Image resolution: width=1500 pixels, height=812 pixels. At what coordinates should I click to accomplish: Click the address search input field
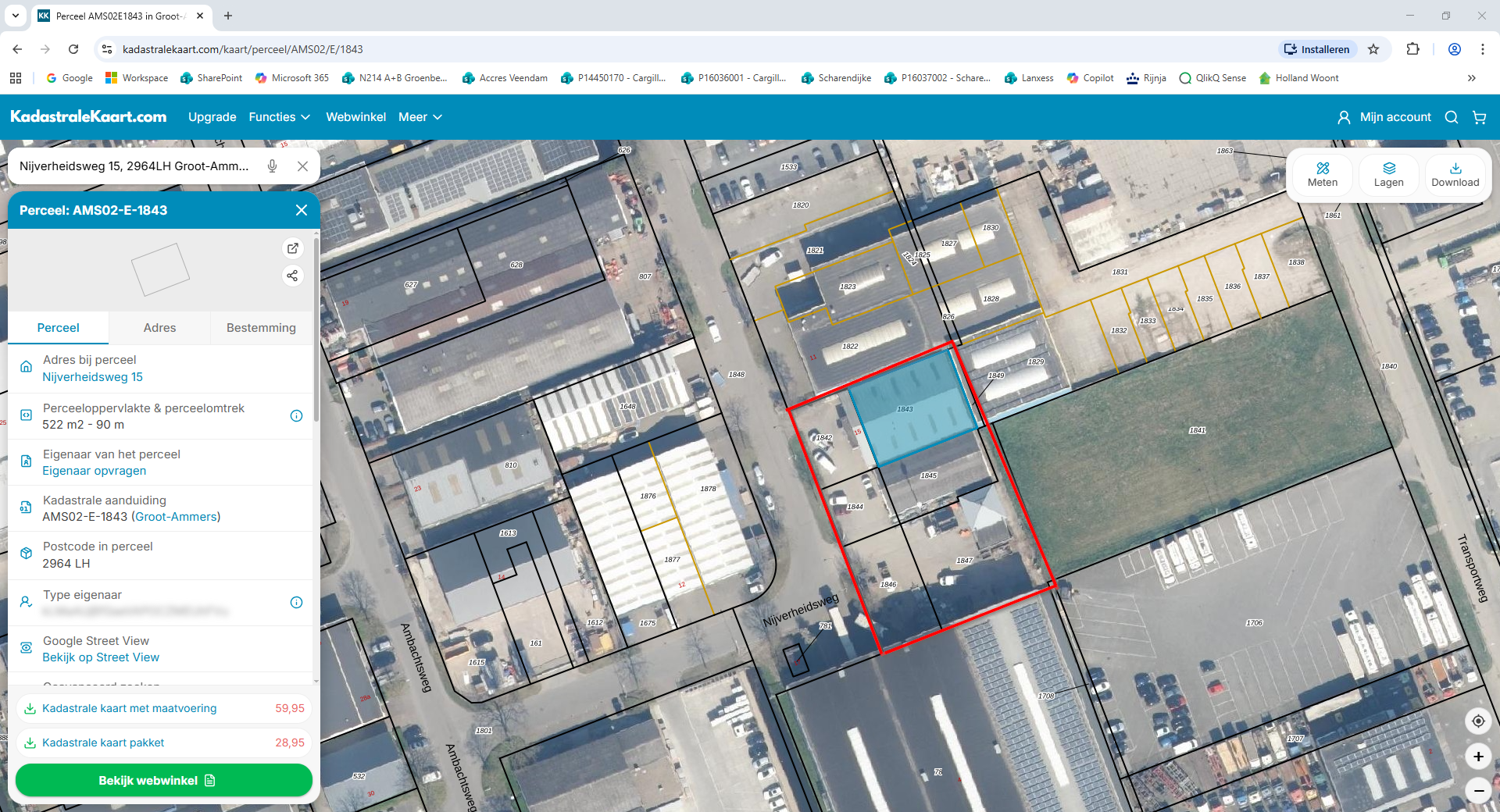coord(137,166)
